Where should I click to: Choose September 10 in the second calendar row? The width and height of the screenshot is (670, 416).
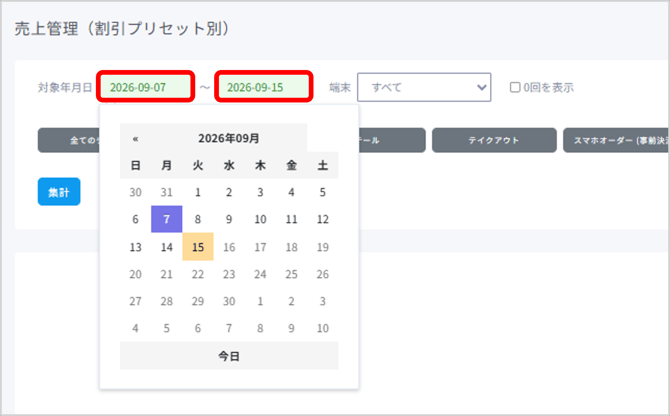pyautogui.click(x=260, y=219)
